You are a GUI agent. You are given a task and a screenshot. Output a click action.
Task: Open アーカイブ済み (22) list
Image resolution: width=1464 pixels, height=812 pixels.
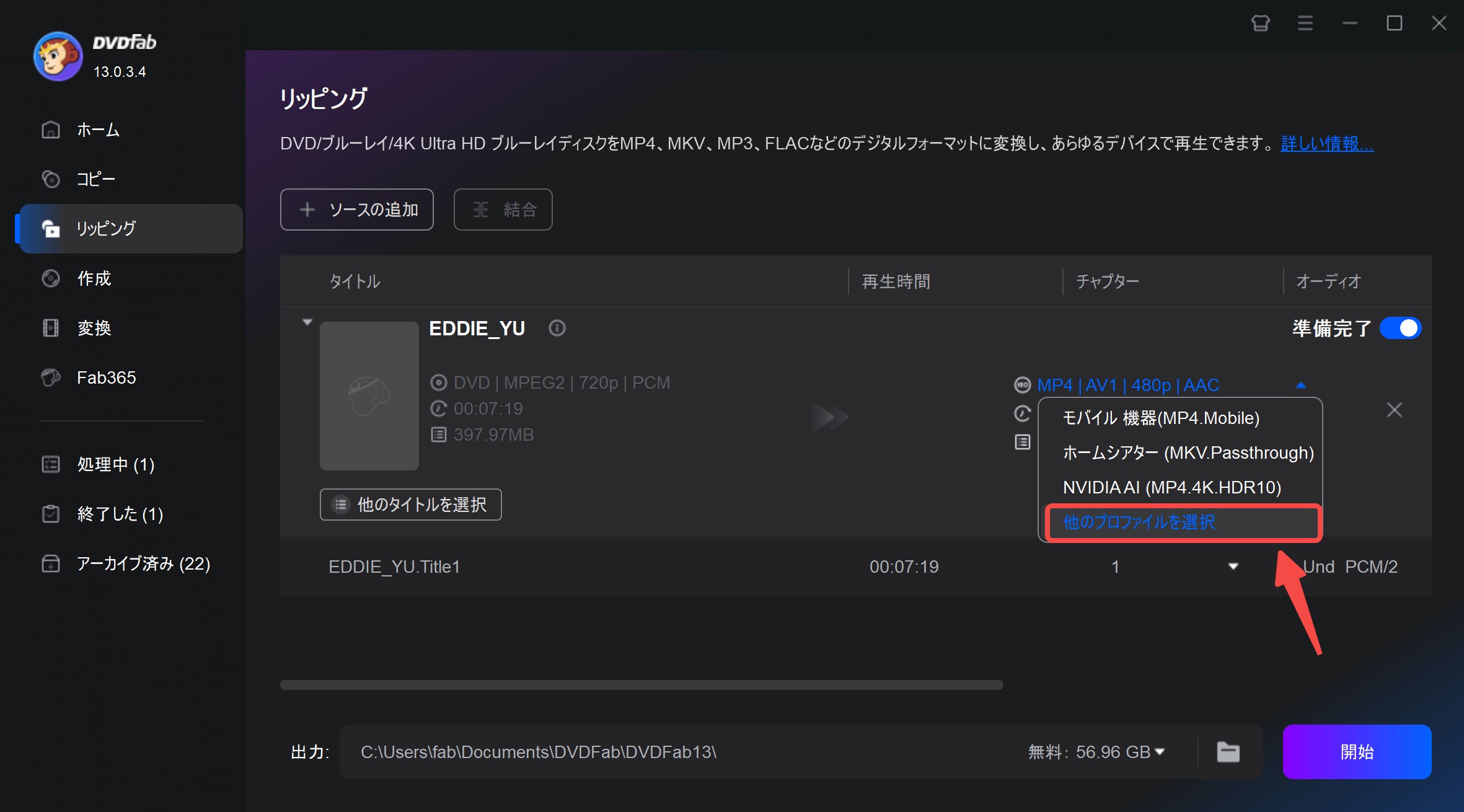(130, 563)
